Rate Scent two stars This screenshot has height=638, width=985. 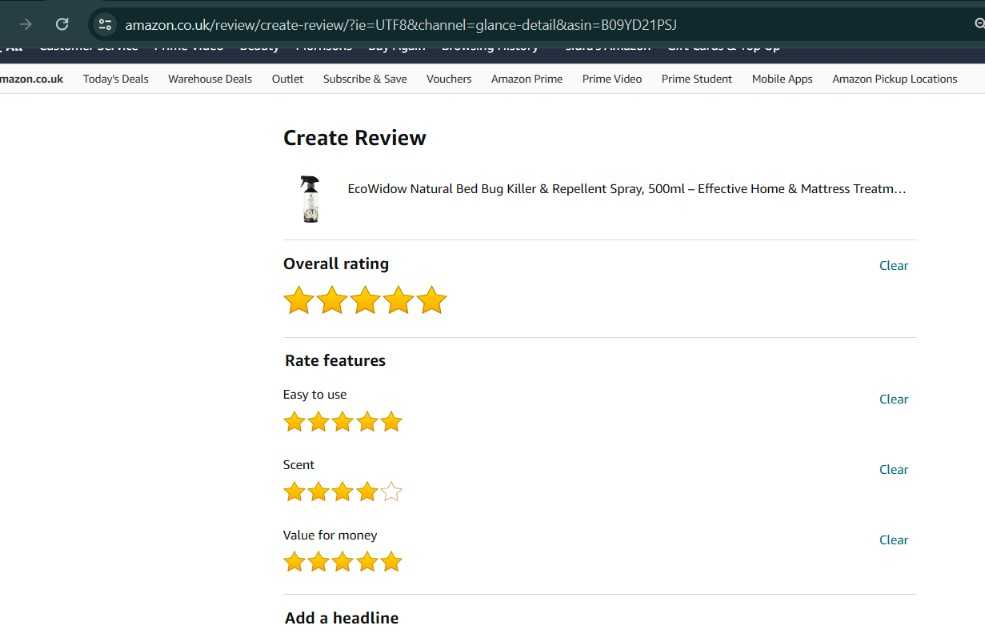click(318, 492)
